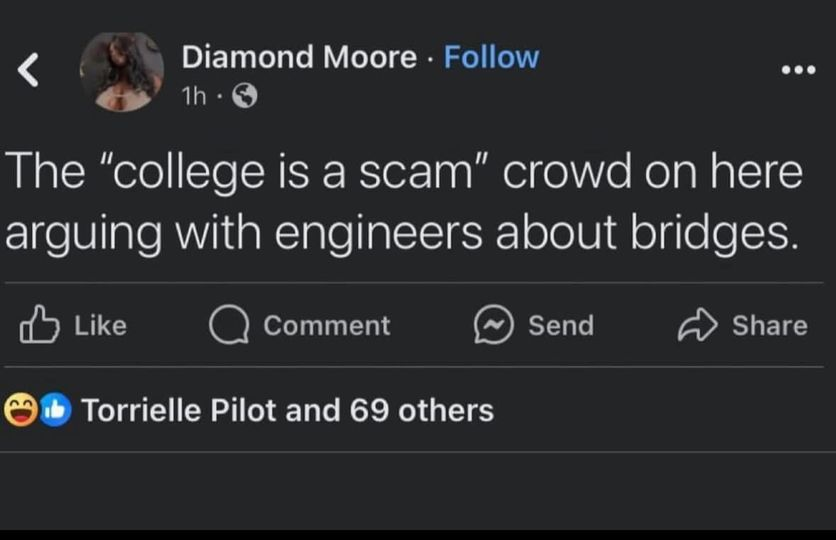Select the Share label

point(769,326)
